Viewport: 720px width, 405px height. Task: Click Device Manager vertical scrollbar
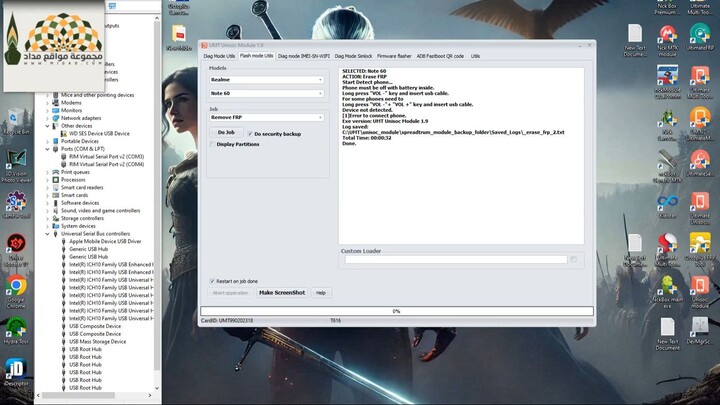click(157, 203)
